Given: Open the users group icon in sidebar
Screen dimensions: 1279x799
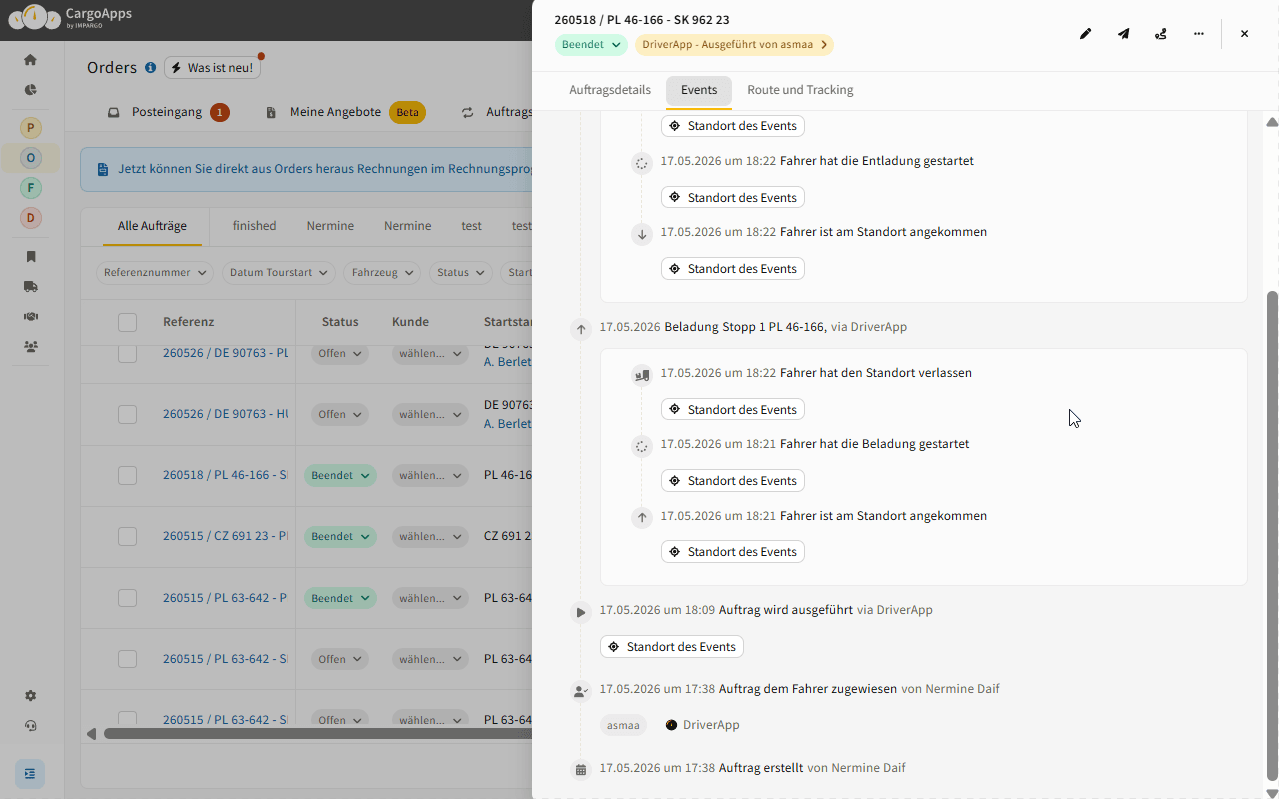Looking at the screenshot, I should coord(31,347).
